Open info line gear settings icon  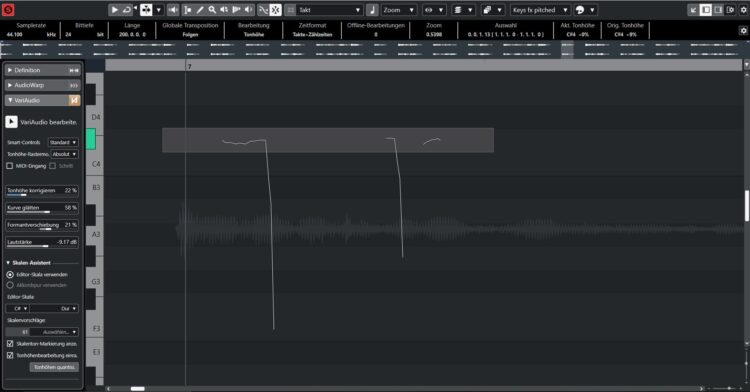click(x=743, y=30)
